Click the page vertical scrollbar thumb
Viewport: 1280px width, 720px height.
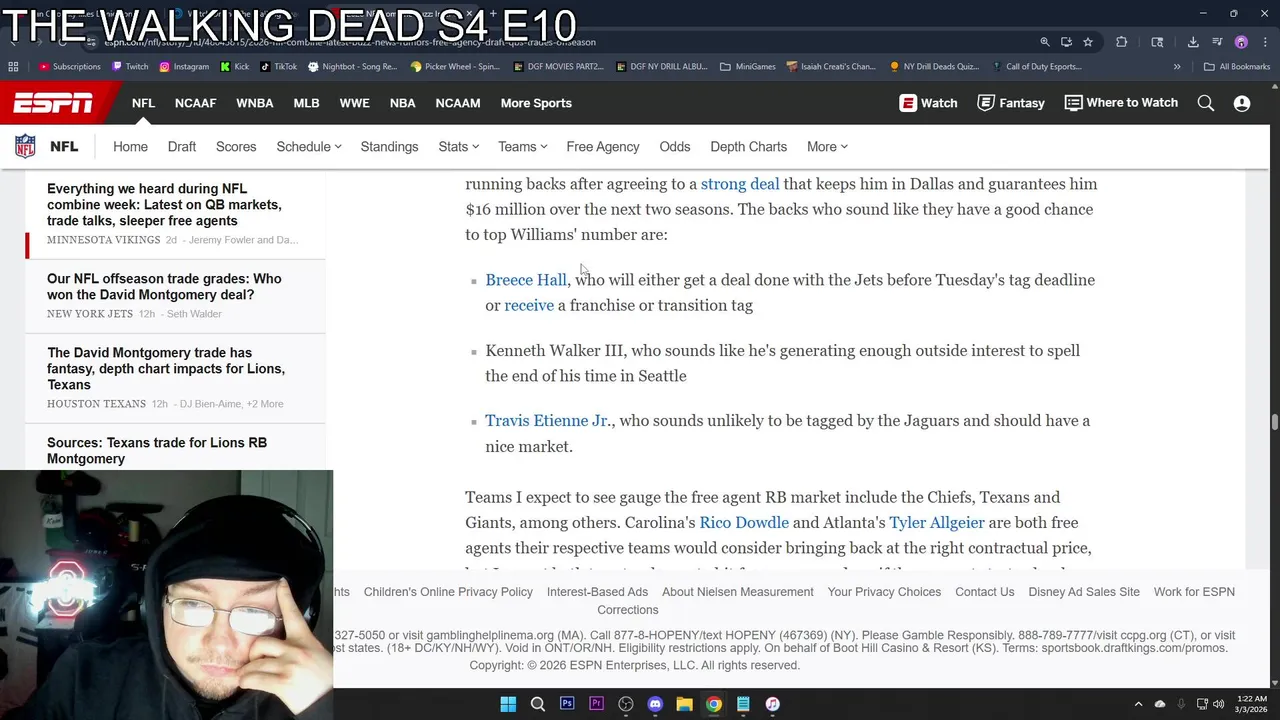(x=1274, y=422)
